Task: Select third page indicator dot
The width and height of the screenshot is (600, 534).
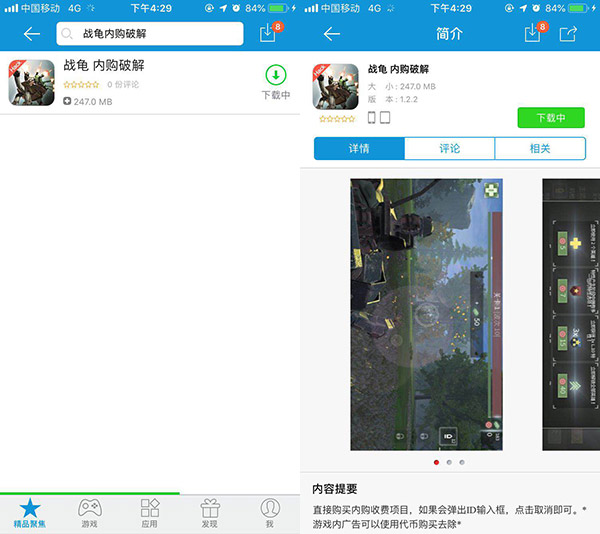Action: (462, 462)
